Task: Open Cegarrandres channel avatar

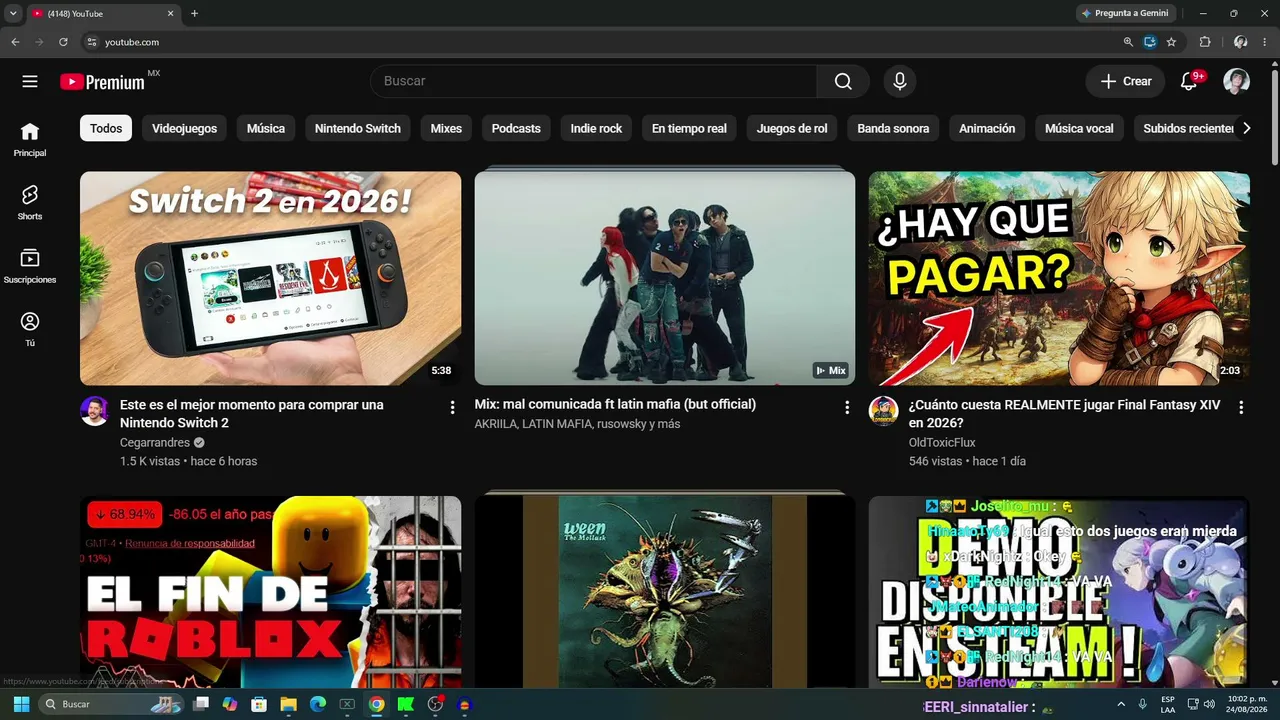Action: coord(94,411)
